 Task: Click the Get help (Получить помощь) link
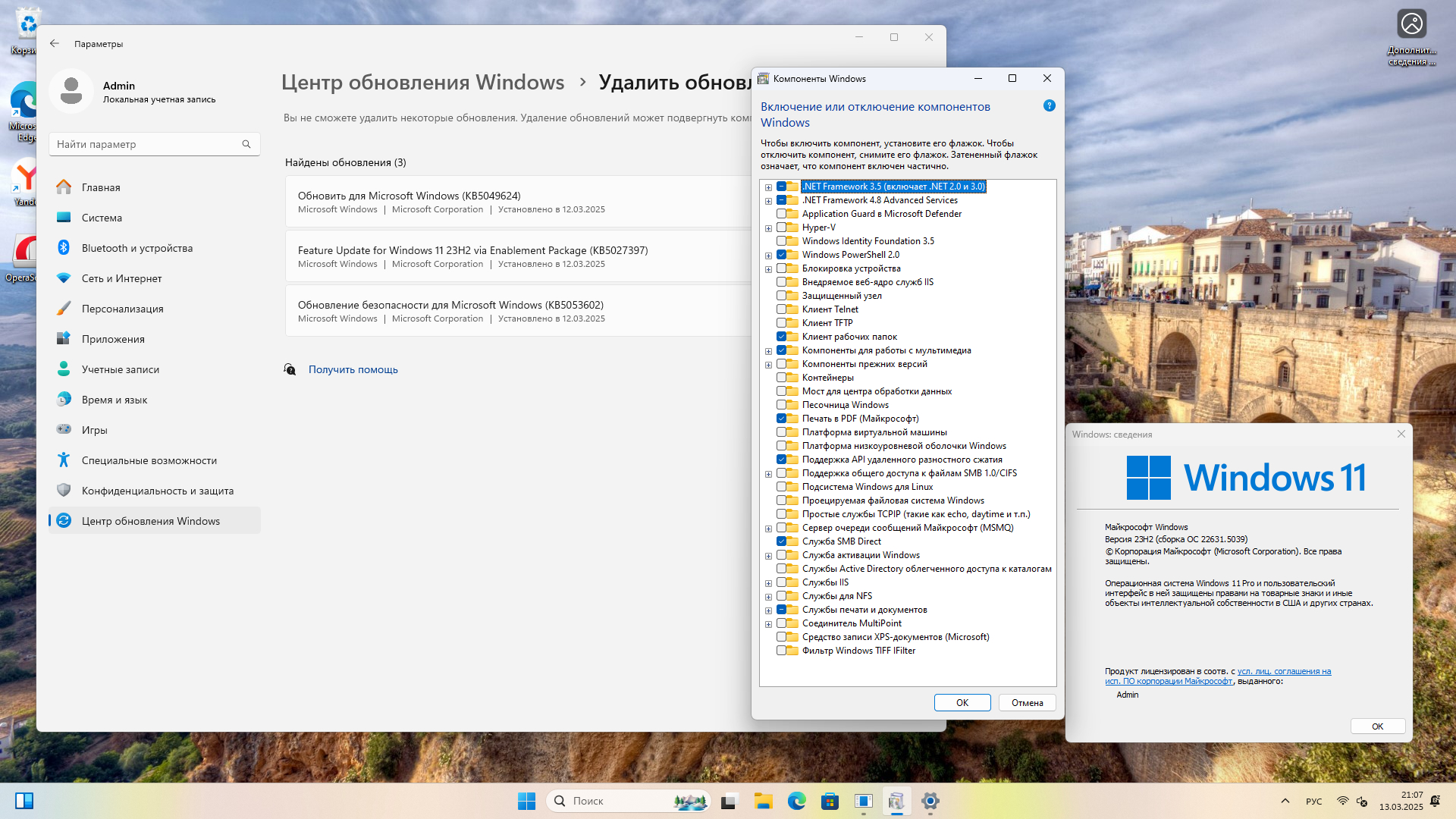coord(353,369)
